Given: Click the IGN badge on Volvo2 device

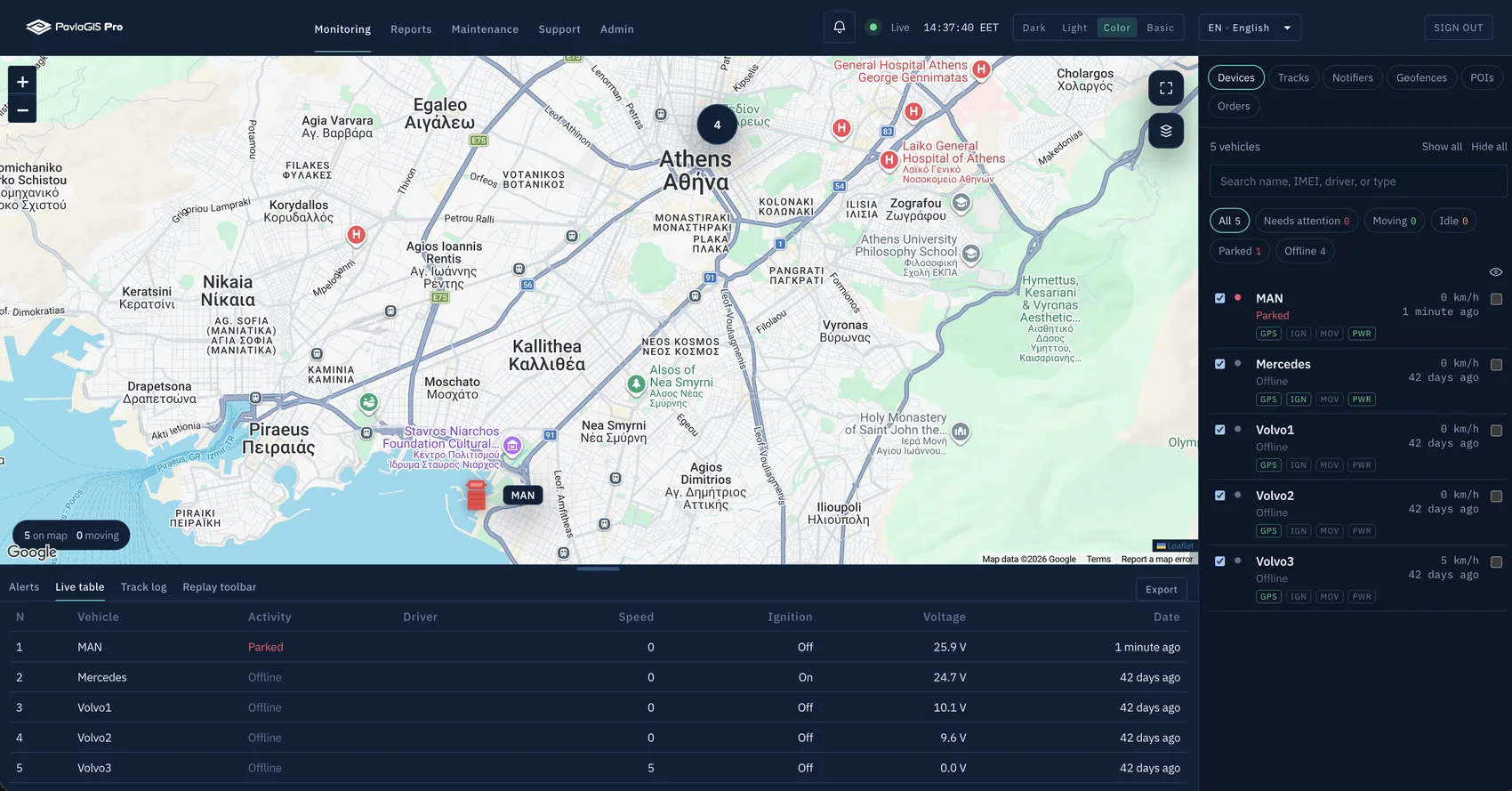Looking at the screenshot, I should [x=1299, y=531].
